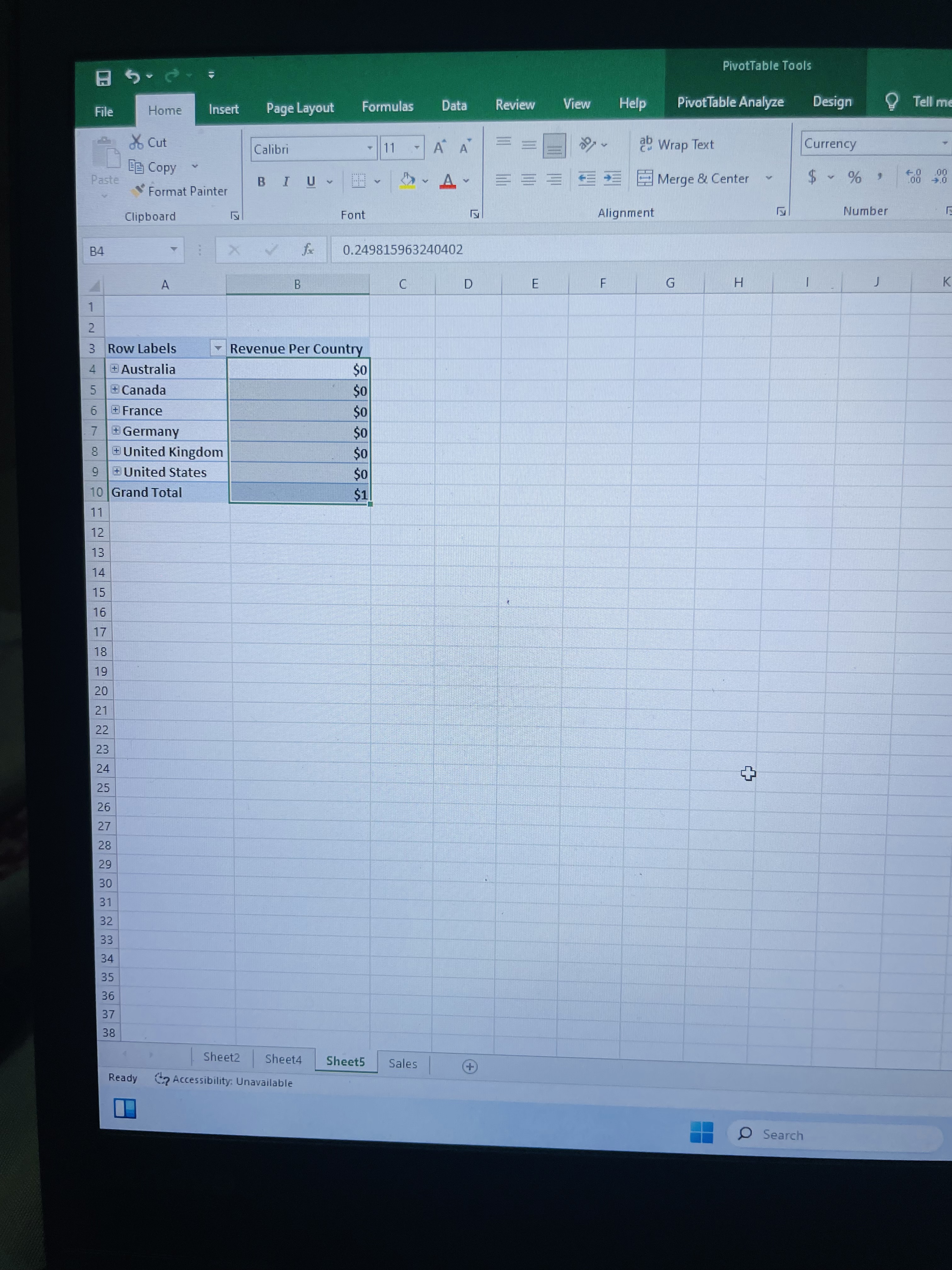Click the Name Box showing B4
The image size is (952, 1270).
point(133,251)
